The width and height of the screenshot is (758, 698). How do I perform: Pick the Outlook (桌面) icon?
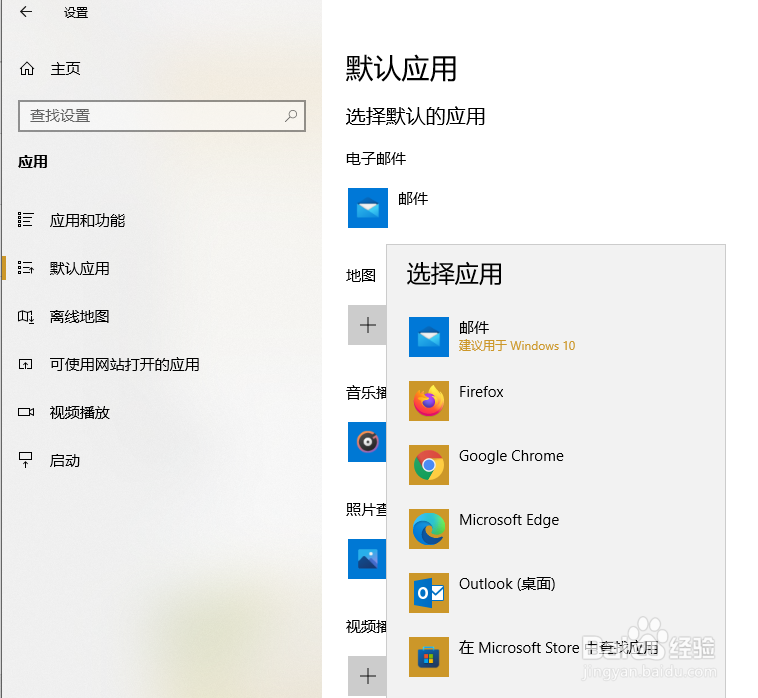tap(429, 593)
